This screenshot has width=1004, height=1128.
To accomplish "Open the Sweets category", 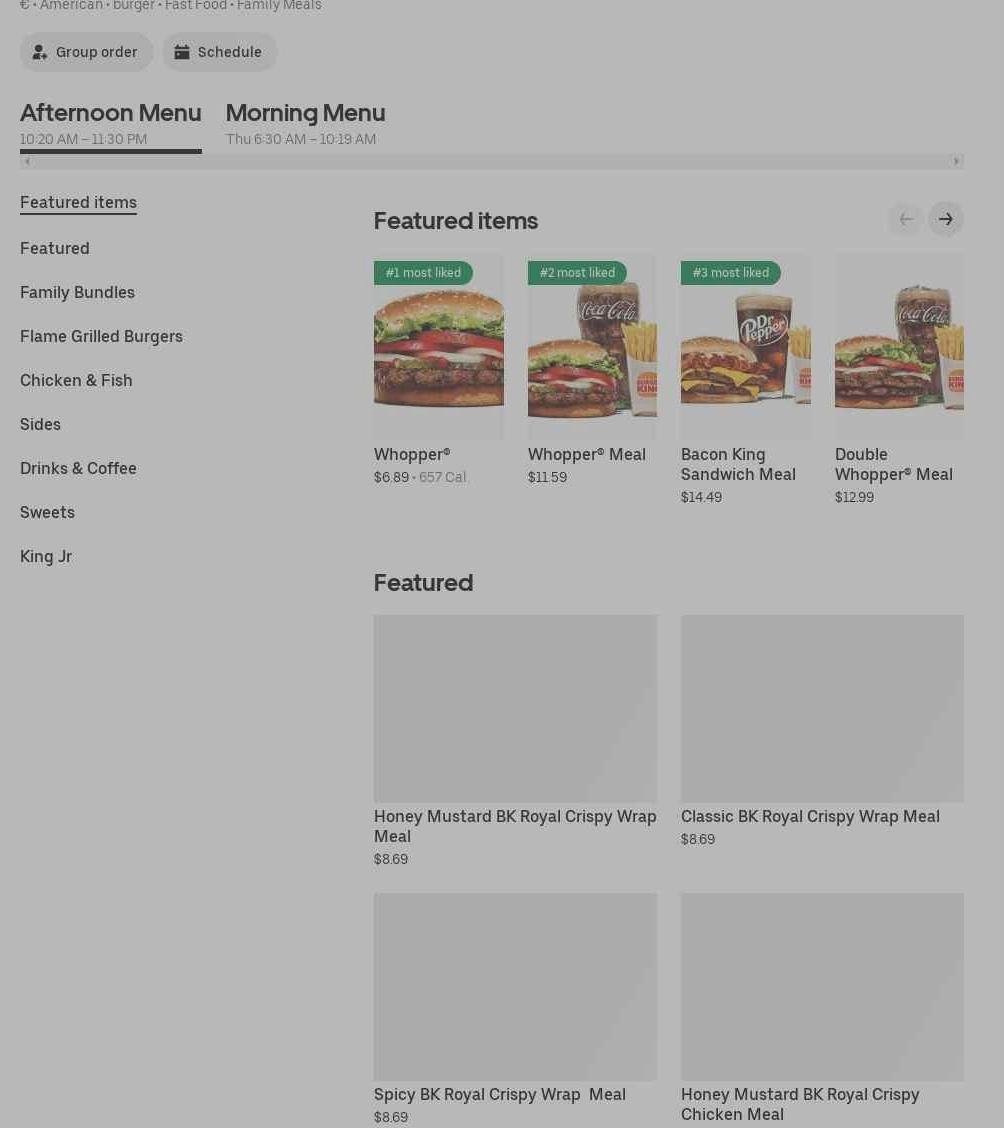I will (x=47, y=512).
